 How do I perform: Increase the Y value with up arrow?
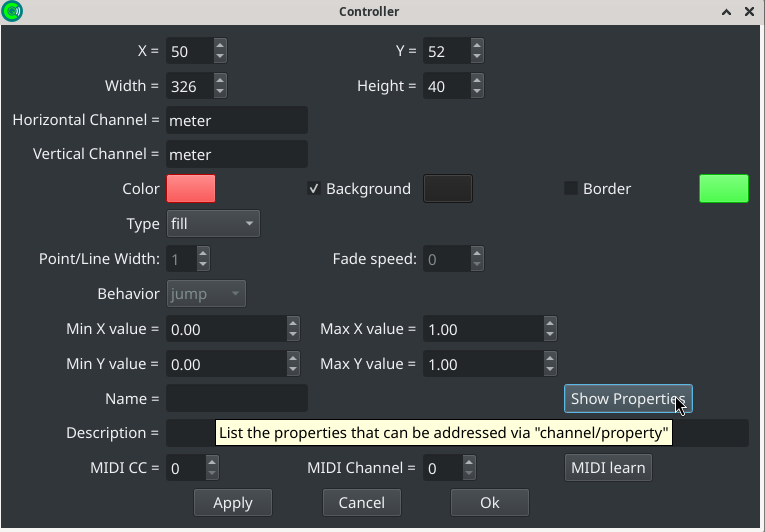(477, 45)
